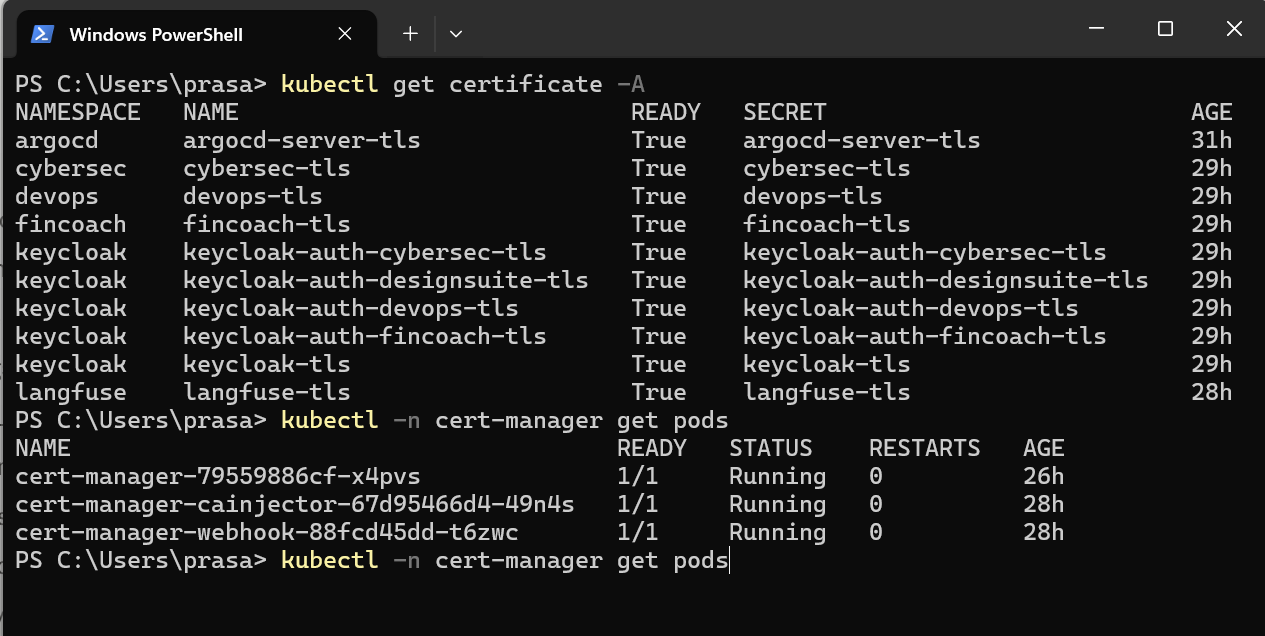Open the new tab profile dropdown
This screenshot has width=1265, height=636.
(456, 34)
